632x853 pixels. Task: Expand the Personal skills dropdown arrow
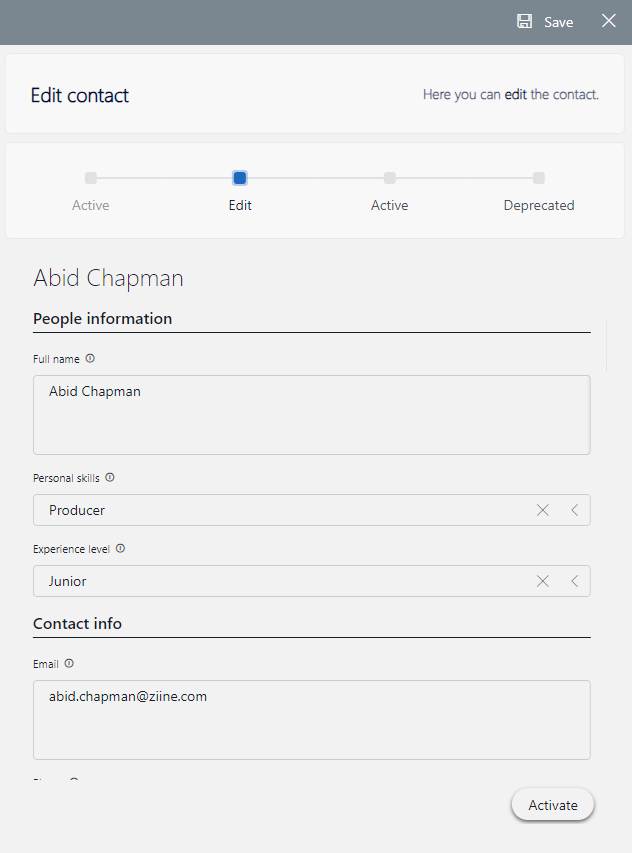575,510
